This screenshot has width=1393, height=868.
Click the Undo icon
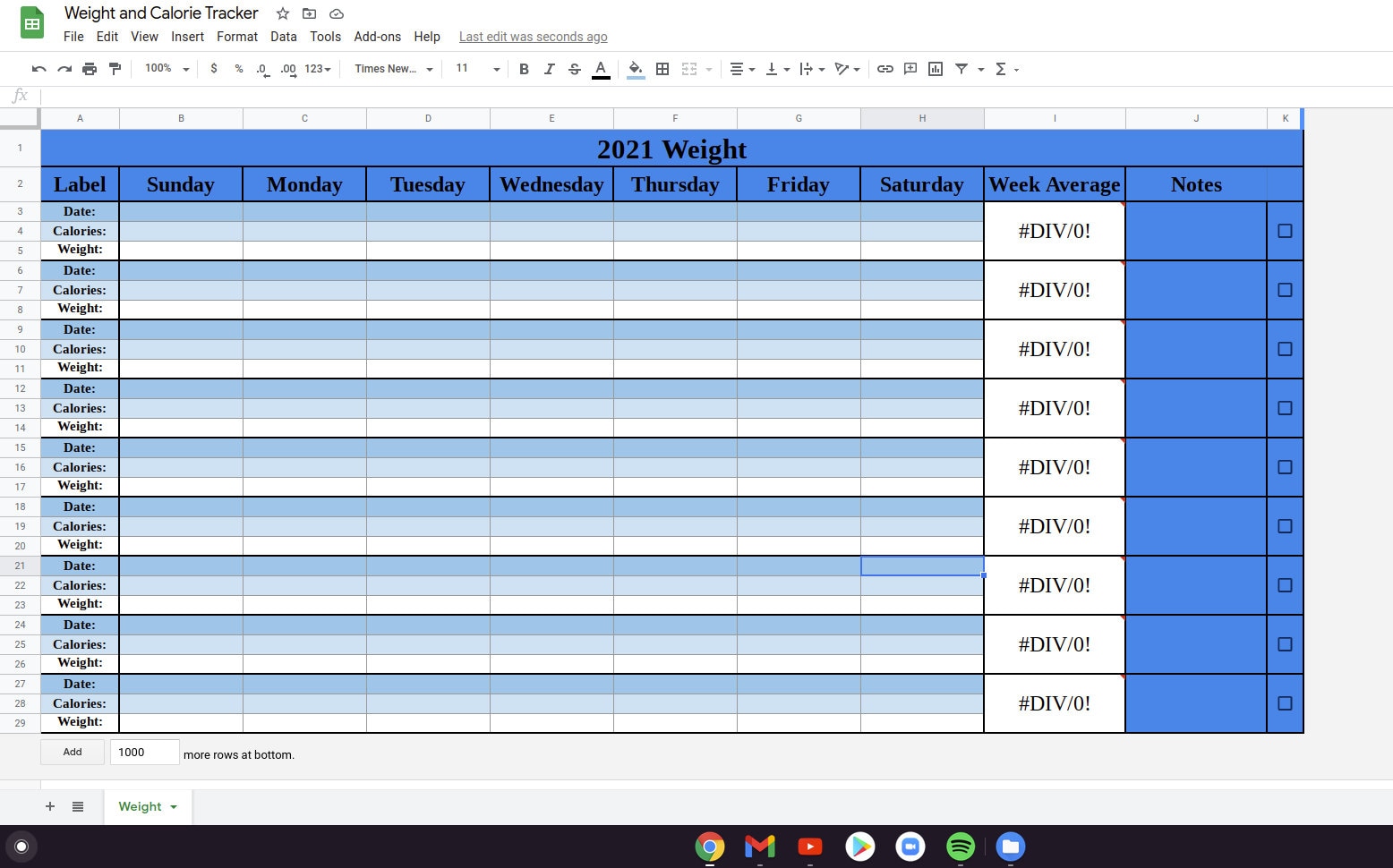point(38,69)
